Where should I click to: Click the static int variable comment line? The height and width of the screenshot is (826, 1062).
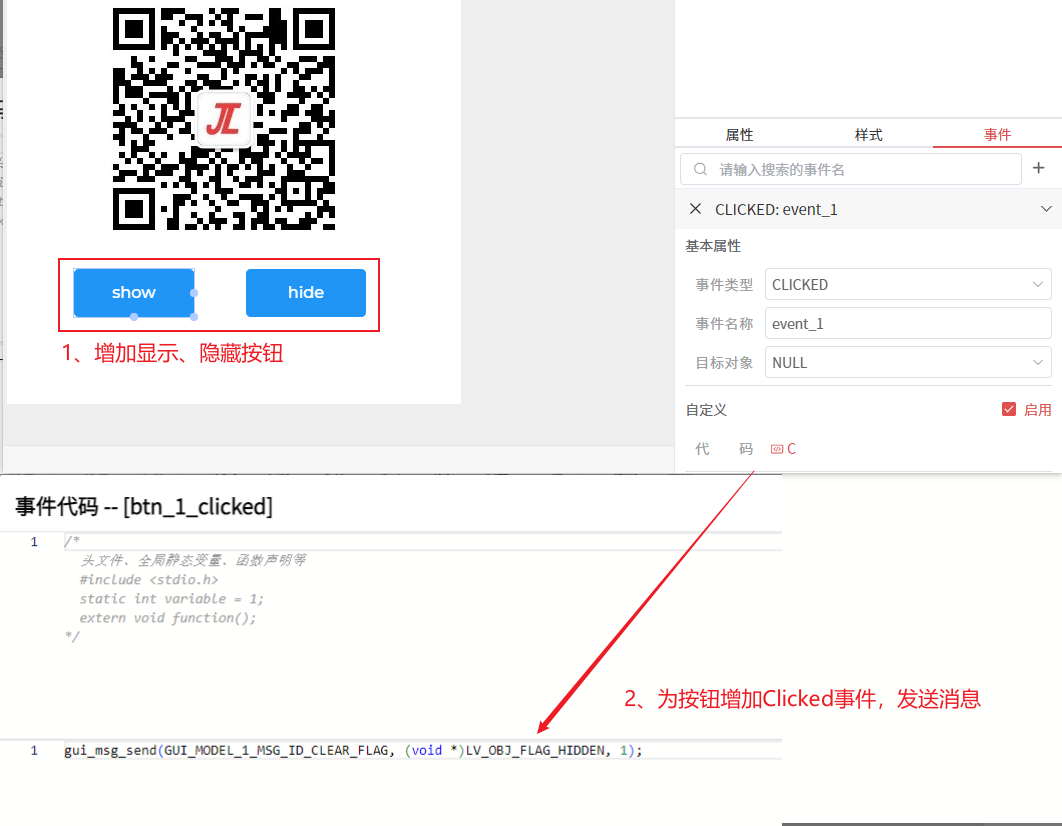(171, 599)
